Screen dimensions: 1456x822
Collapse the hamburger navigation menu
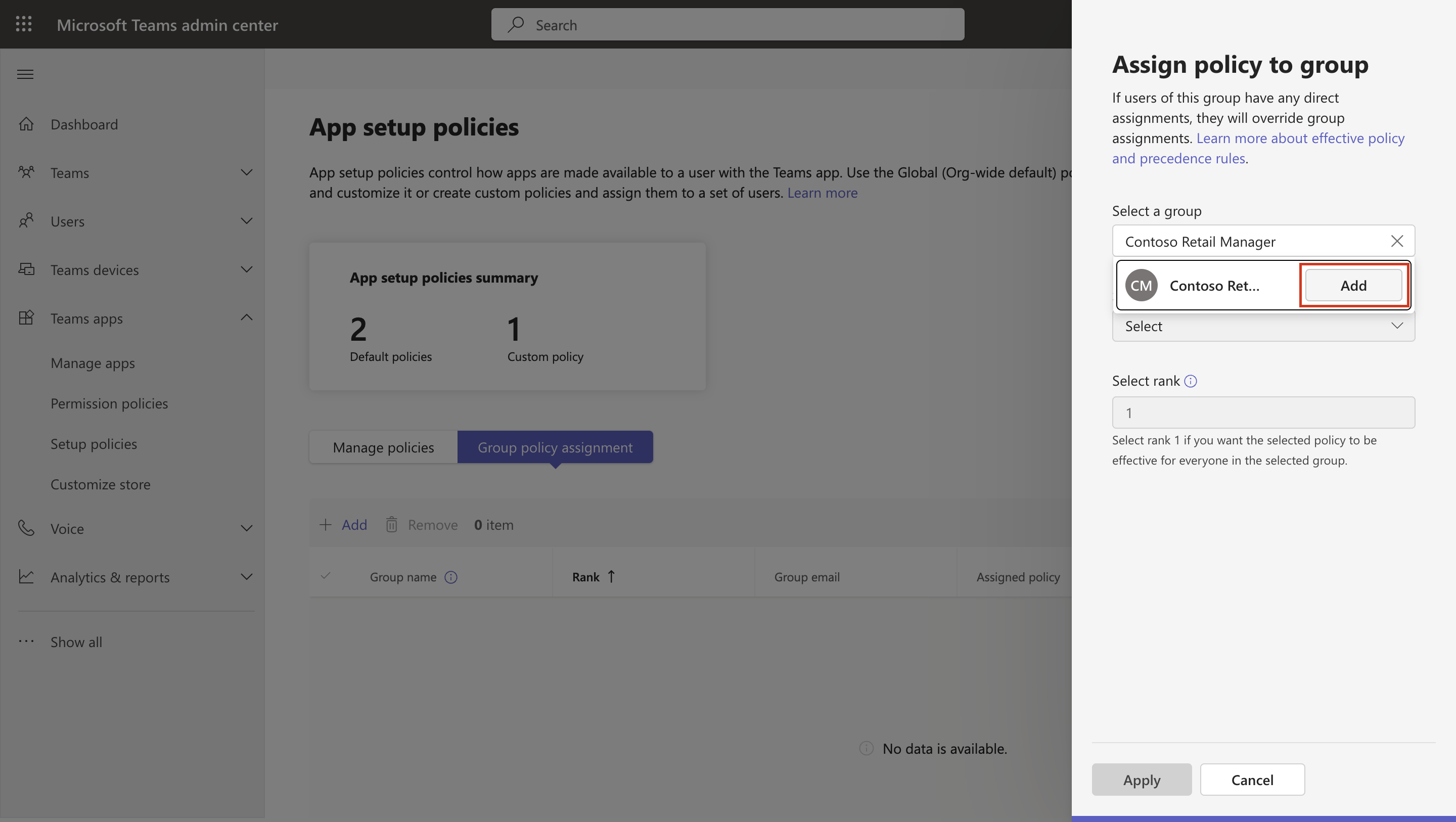(25, 74)
